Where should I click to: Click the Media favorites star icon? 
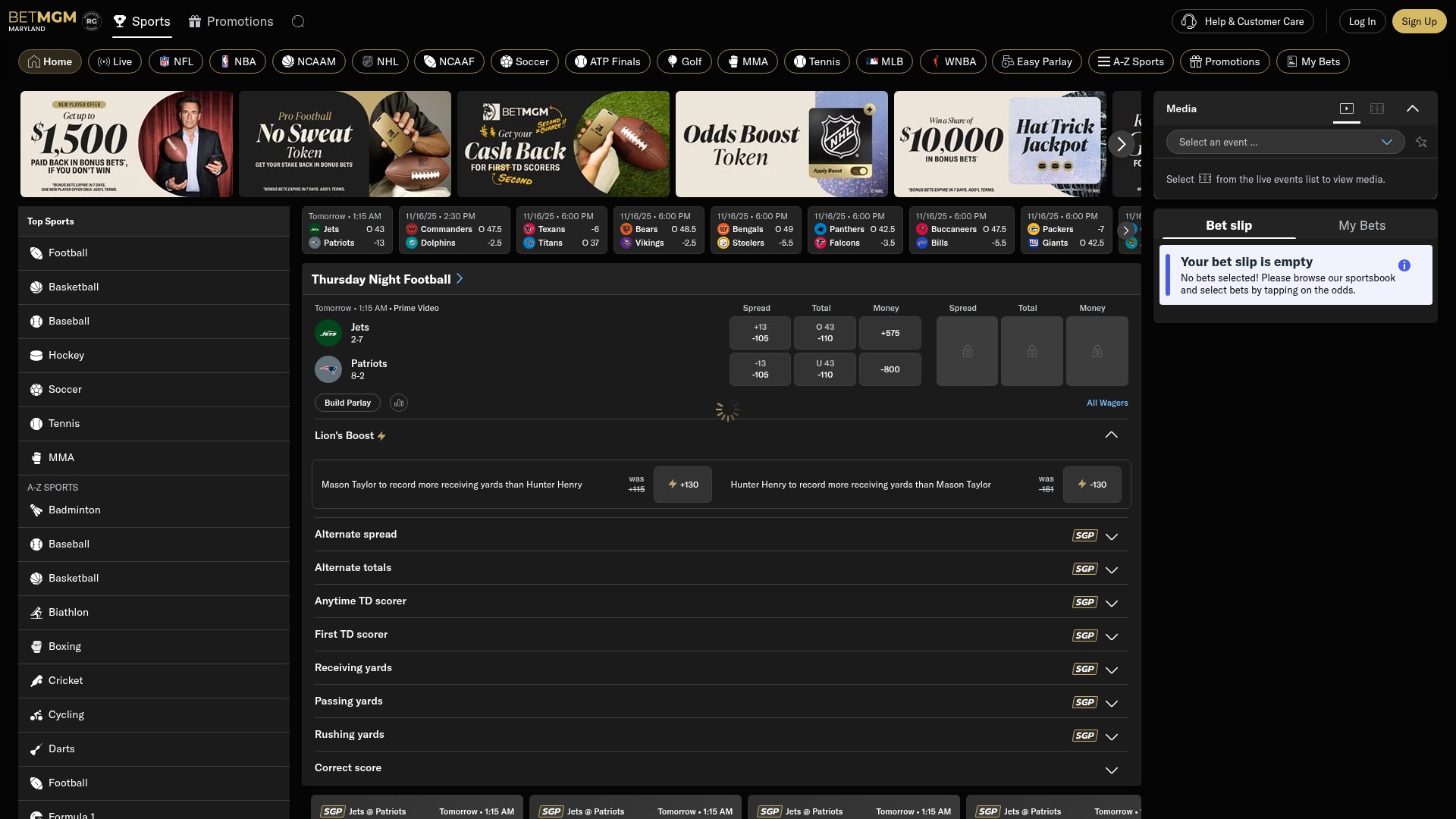1421,142
